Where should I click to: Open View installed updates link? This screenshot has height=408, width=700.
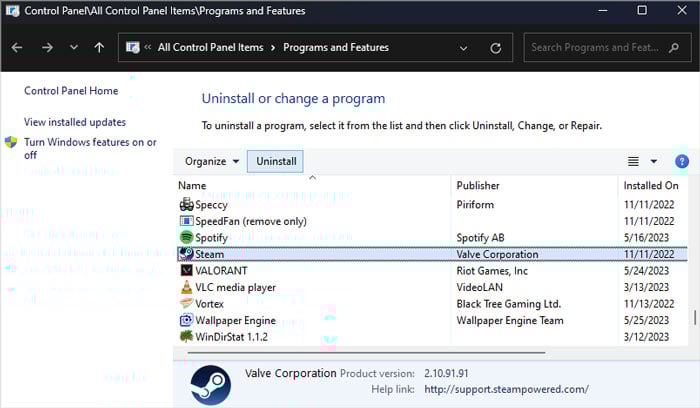[75, 122]
